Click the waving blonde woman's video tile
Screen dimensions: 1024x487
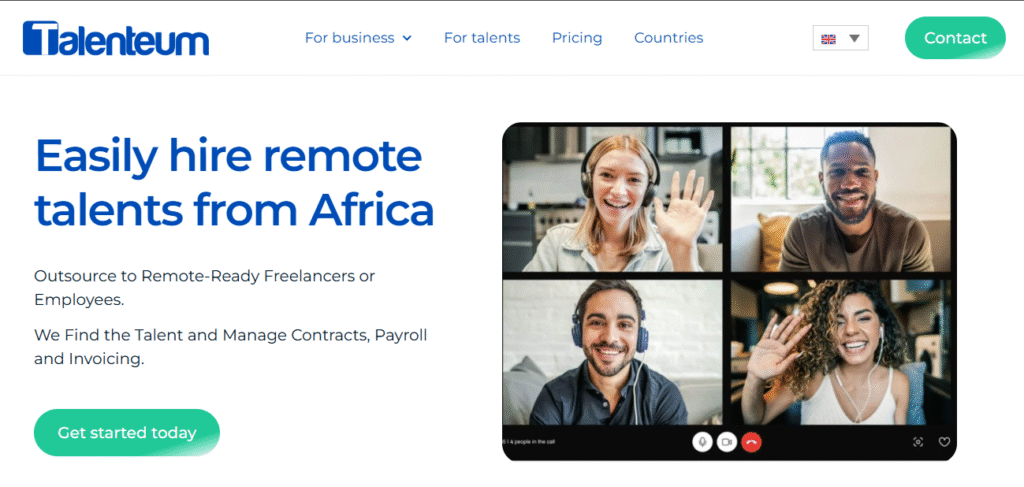613,199
